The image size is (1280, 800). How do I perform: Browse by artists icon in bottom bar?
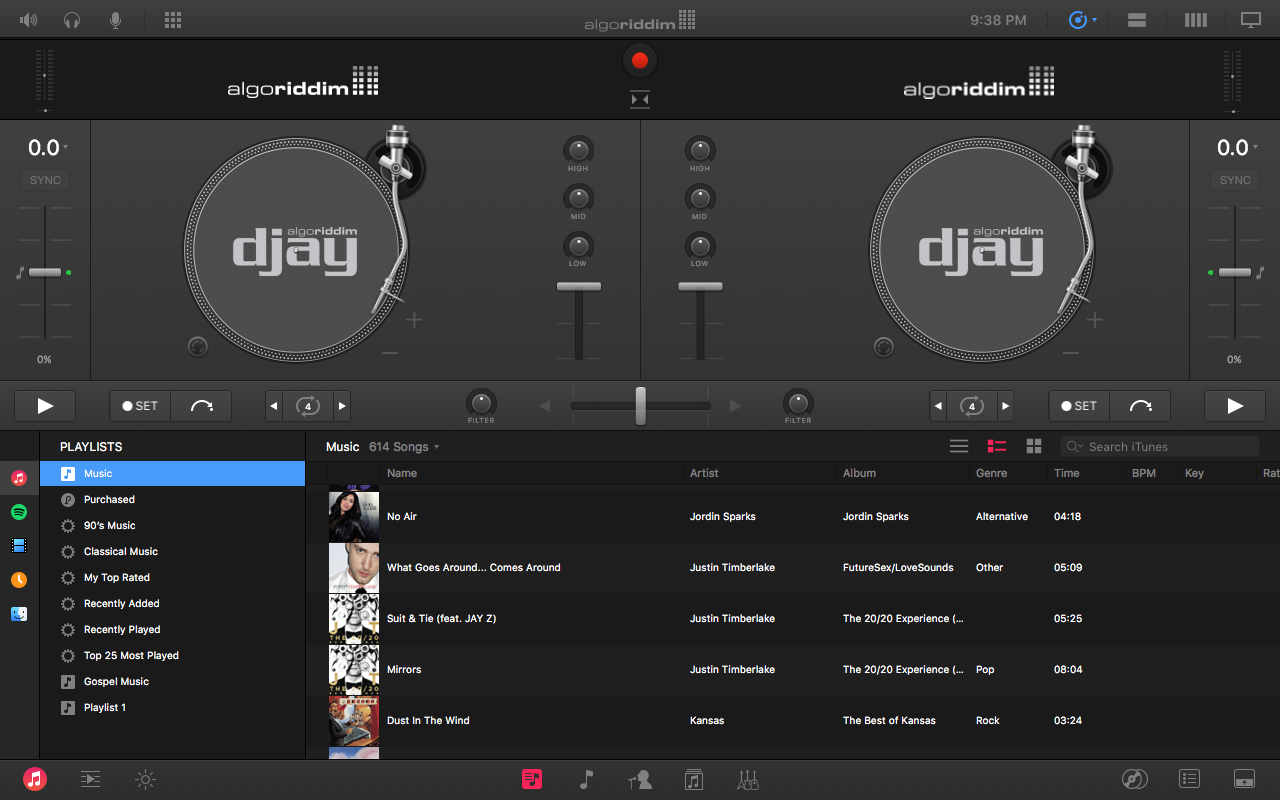(640, 779)
